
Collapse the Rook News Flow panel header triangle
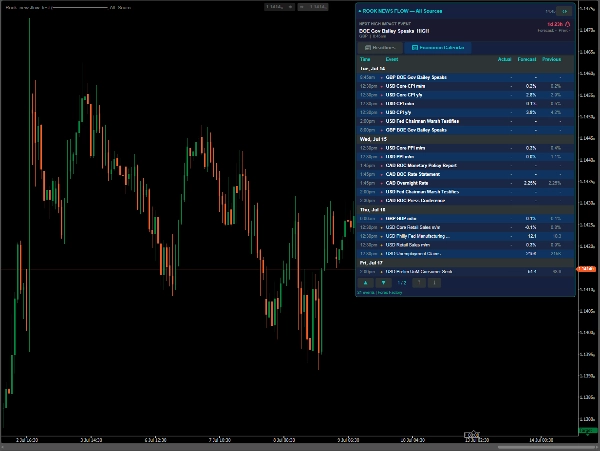360,11
